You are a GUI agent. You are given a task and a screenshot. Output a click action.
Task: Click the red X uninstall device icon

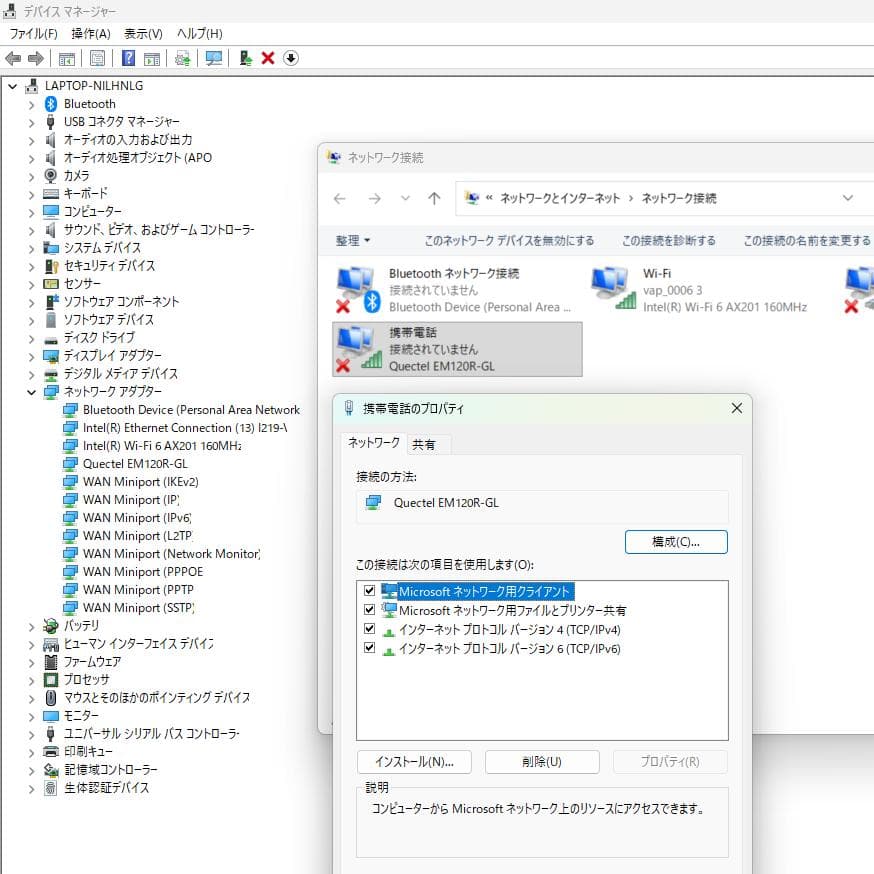[267, 58]
